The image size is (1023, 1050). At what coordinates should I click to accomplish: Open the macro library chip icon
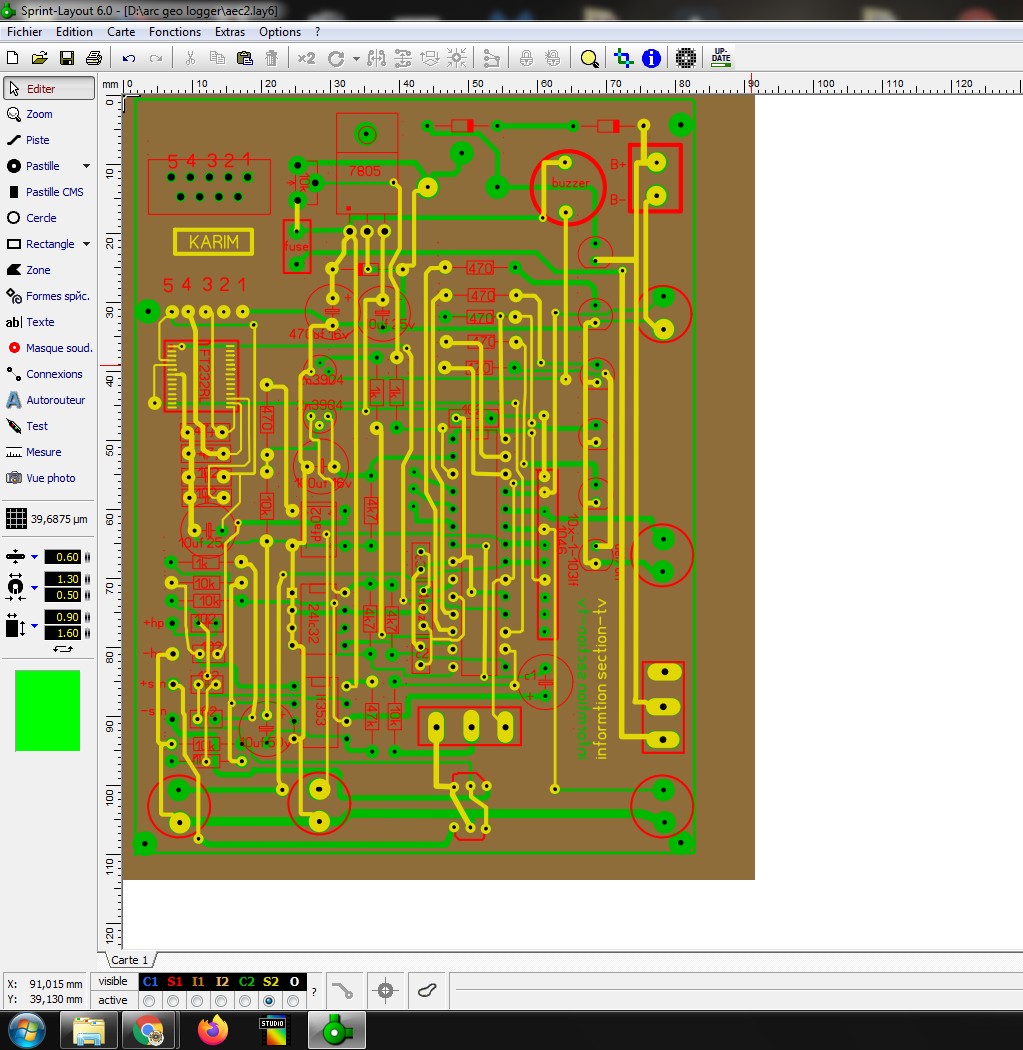[686, 58]
